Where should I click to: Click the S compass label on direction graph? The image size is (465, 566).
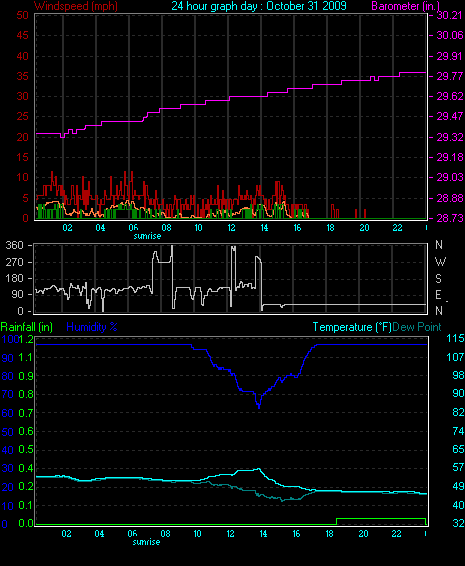[439, 279]
